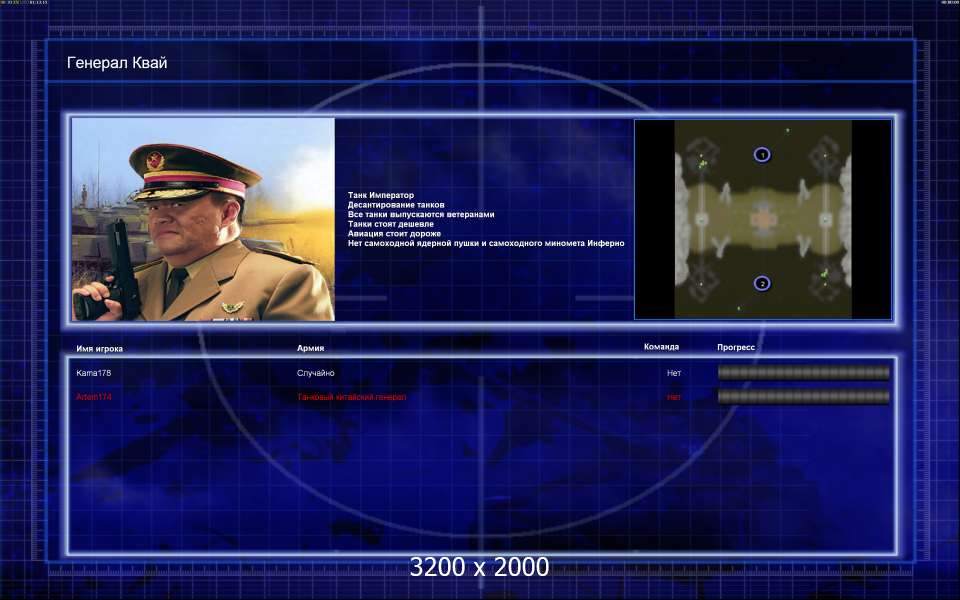Click the 'Танк Император' ability line

click(x=380, y=195)
